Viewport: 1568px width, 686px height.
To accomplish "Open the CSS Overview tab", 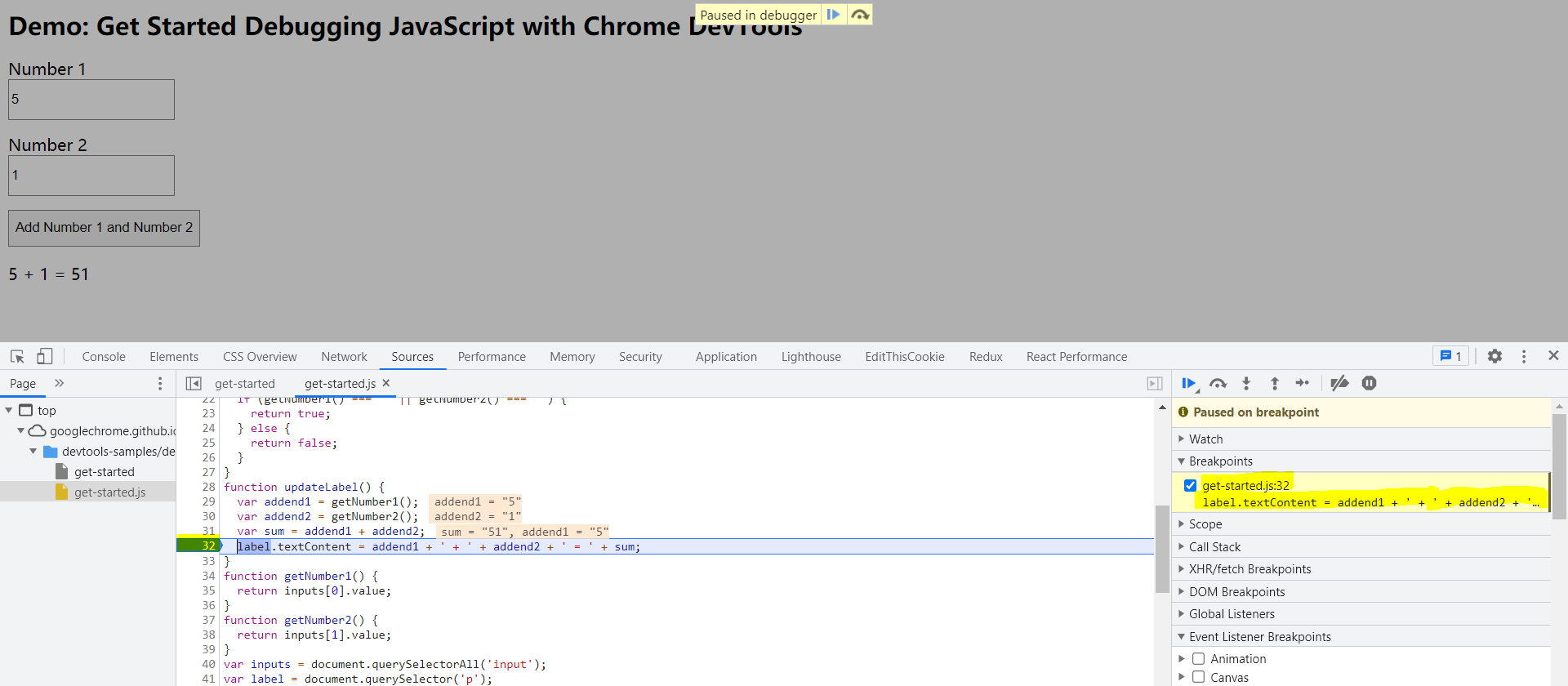I will (260, 357).
